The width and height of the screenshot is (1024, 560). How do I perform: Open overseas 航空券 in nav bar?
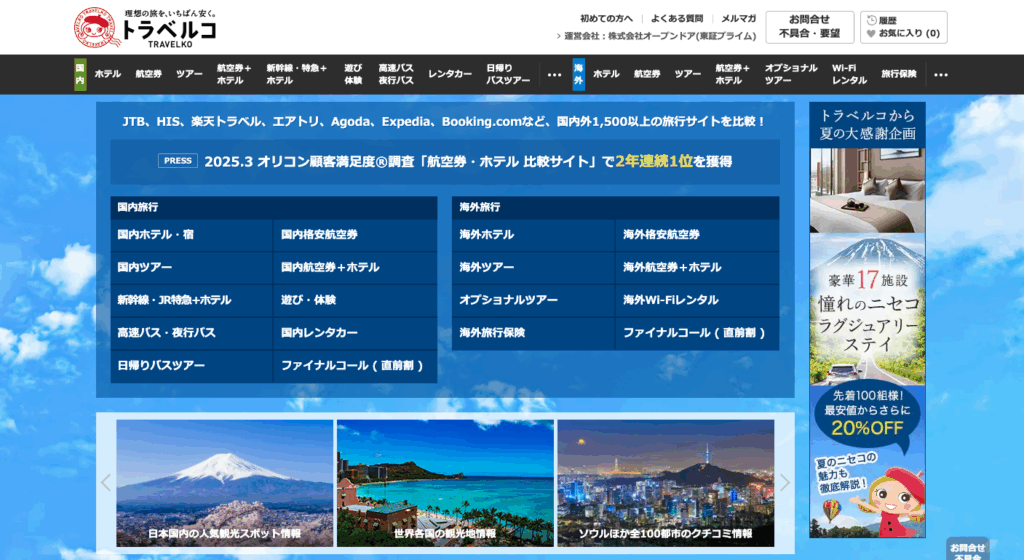tap(647, 74)
